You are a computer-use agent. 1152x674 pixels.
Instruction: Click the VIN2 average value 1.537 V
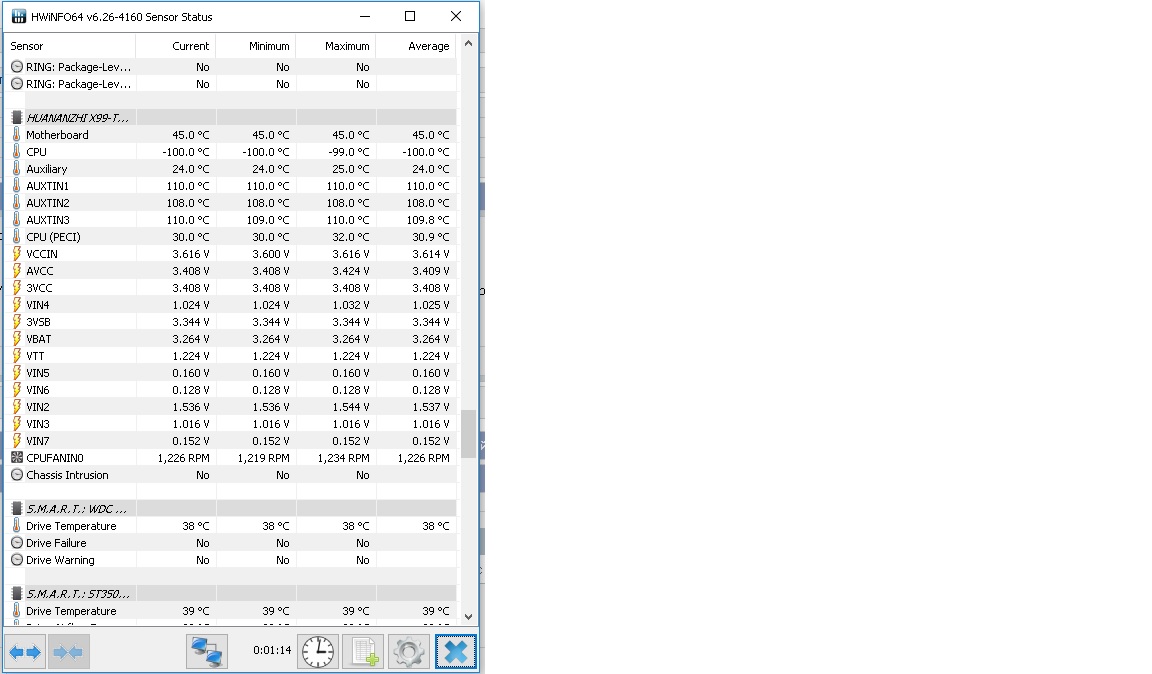click(431, 406)
